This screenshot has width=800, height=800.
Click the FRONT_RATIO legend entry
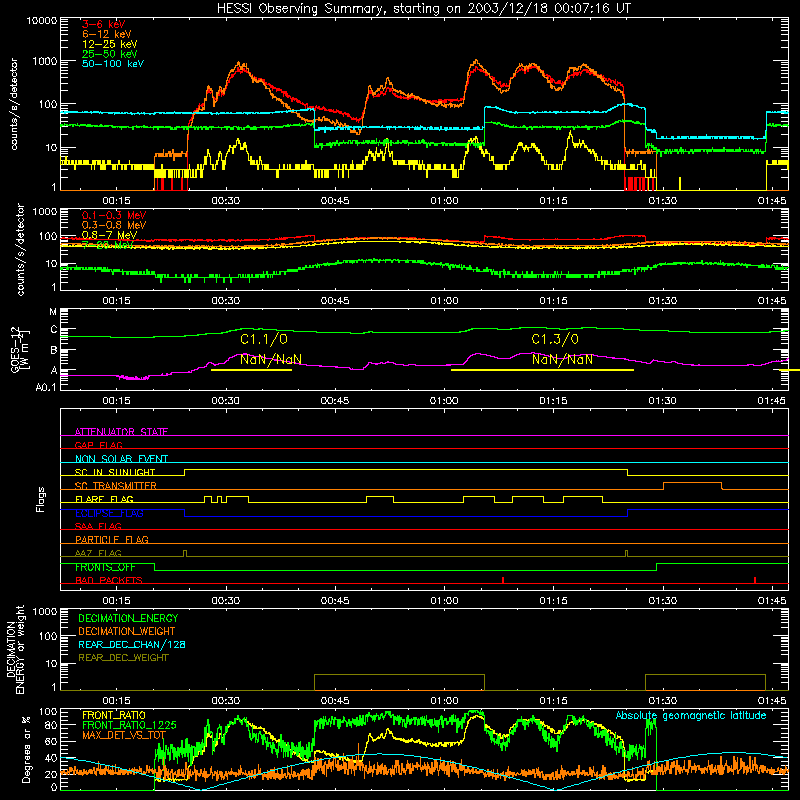click(x=113, y=715)
